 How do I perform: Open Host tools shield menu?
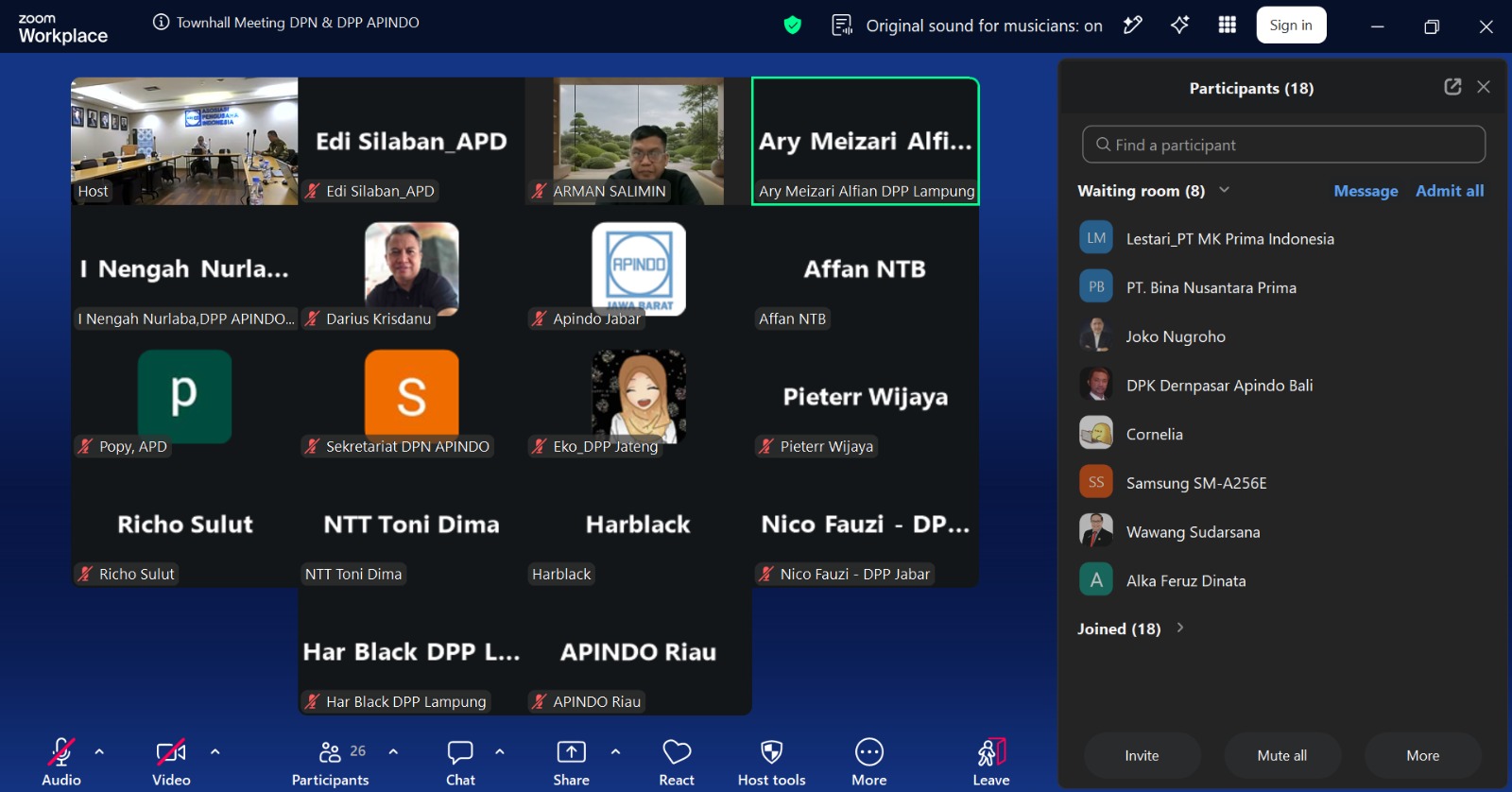point(772,762)
